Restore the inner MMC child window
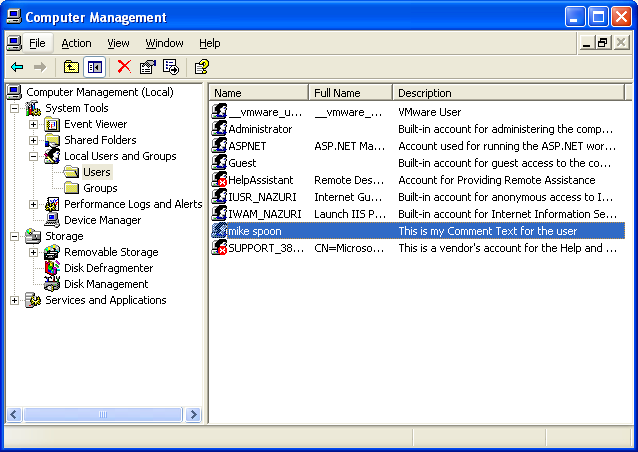This screenshot has width=638, height=452. (x=603, y=43)
